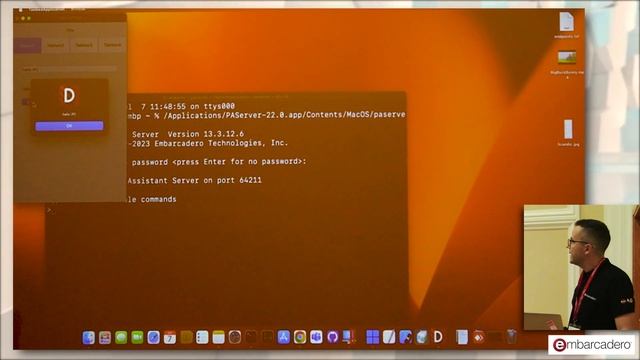The height and width of the screenshot is (360, 640).
Task: Click the blue OK button in dialog
Action: pos(69,126)
